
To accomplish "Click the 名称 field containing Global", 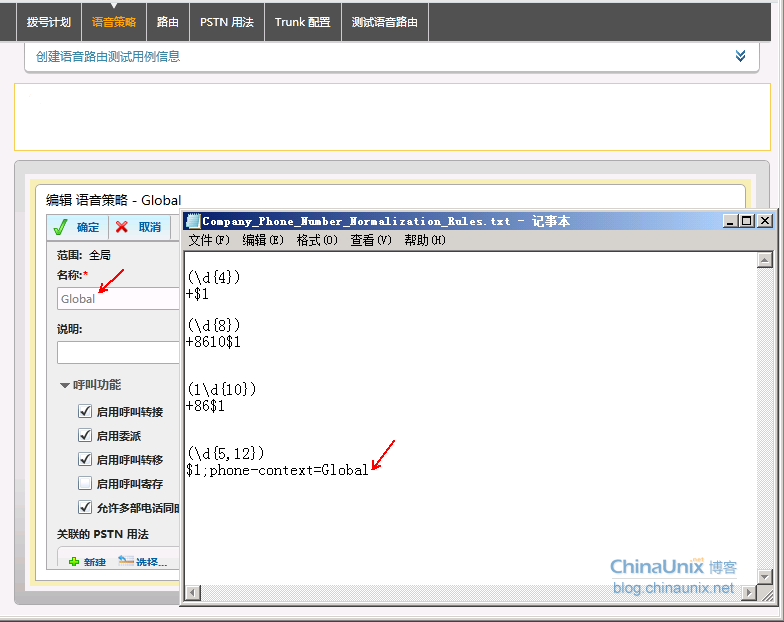I will point(118,298).
